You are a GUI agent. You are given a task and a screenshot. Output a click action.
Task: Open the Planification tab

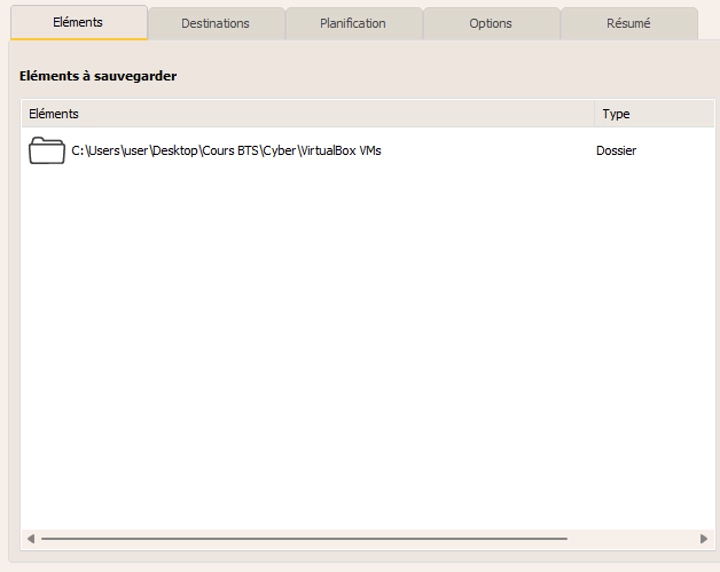pos(353,23)
